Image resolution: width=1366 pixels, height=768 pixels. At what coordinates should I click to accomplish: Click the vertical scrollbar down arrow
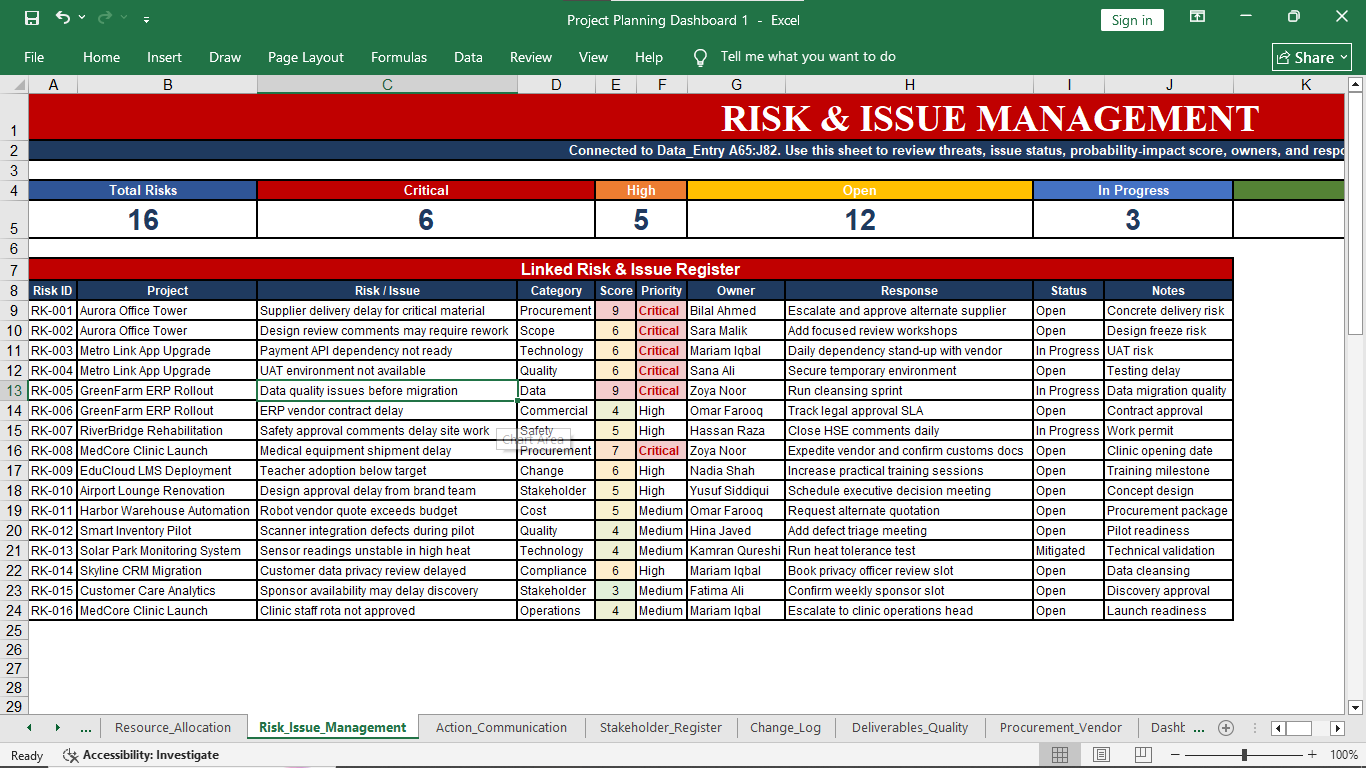pyautogui.click(x=1356, y=708)
